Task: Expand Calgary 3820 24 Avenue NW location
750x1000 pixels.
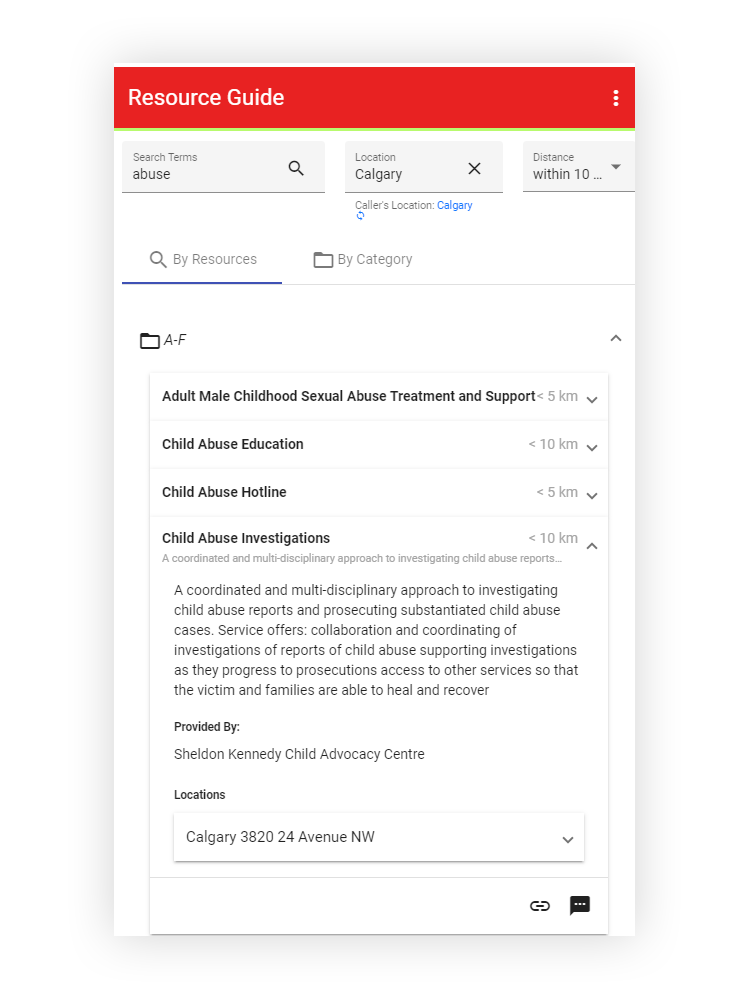Action: tap(568, 839)
